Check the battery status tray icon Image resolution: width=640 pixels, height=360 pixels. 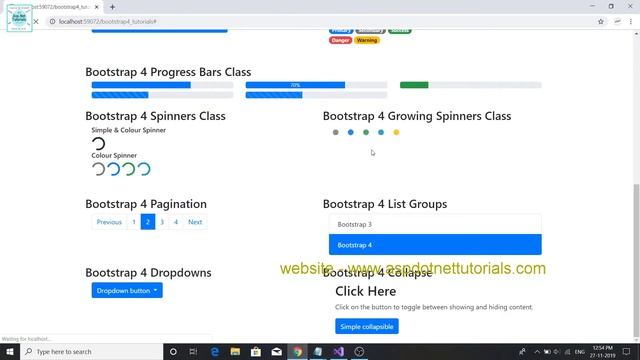pos(547,351)
